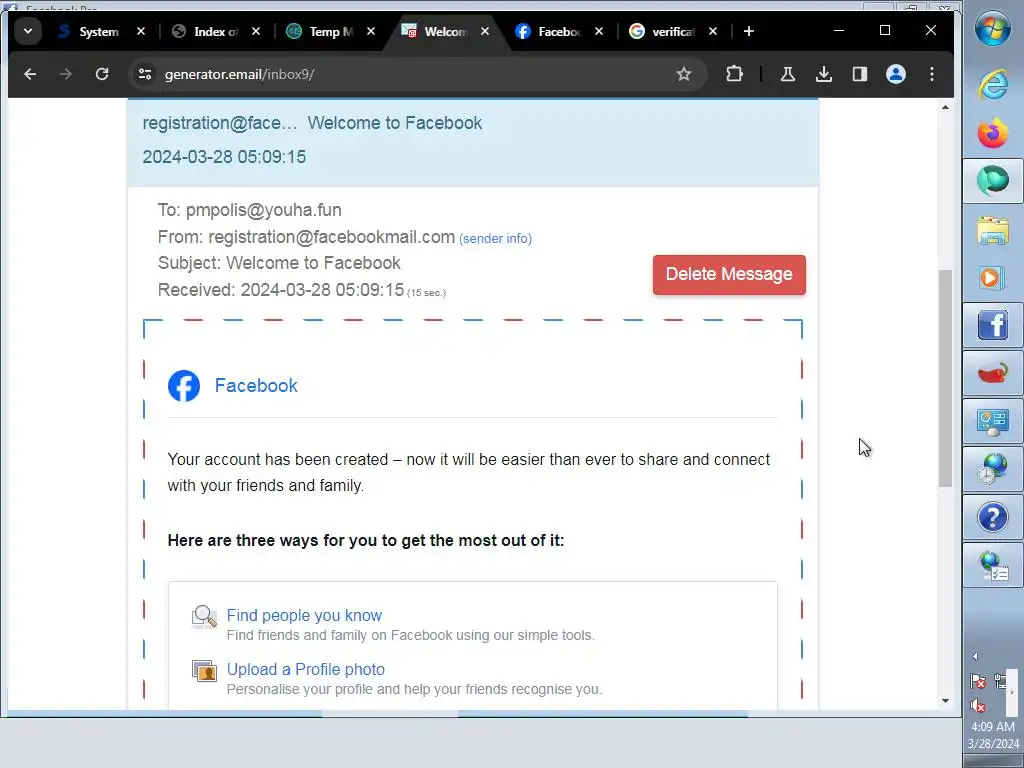Open a new browser tab
The height and width of the screenshot is (768, 1024).
(748, 31)
